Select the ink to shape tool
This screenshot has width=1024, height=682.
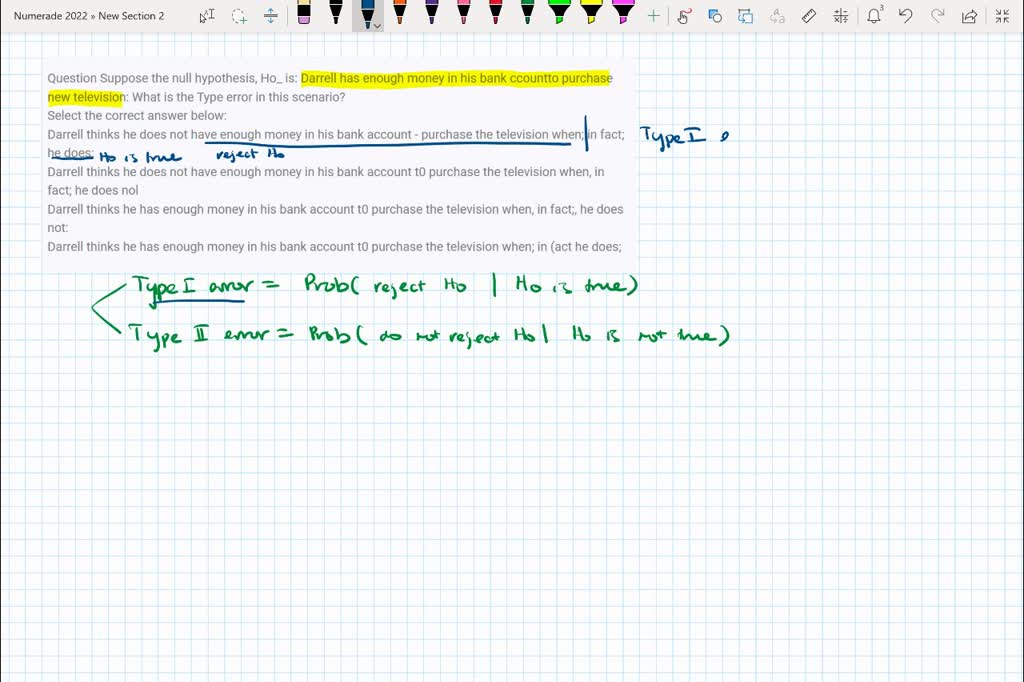(714, 15)
